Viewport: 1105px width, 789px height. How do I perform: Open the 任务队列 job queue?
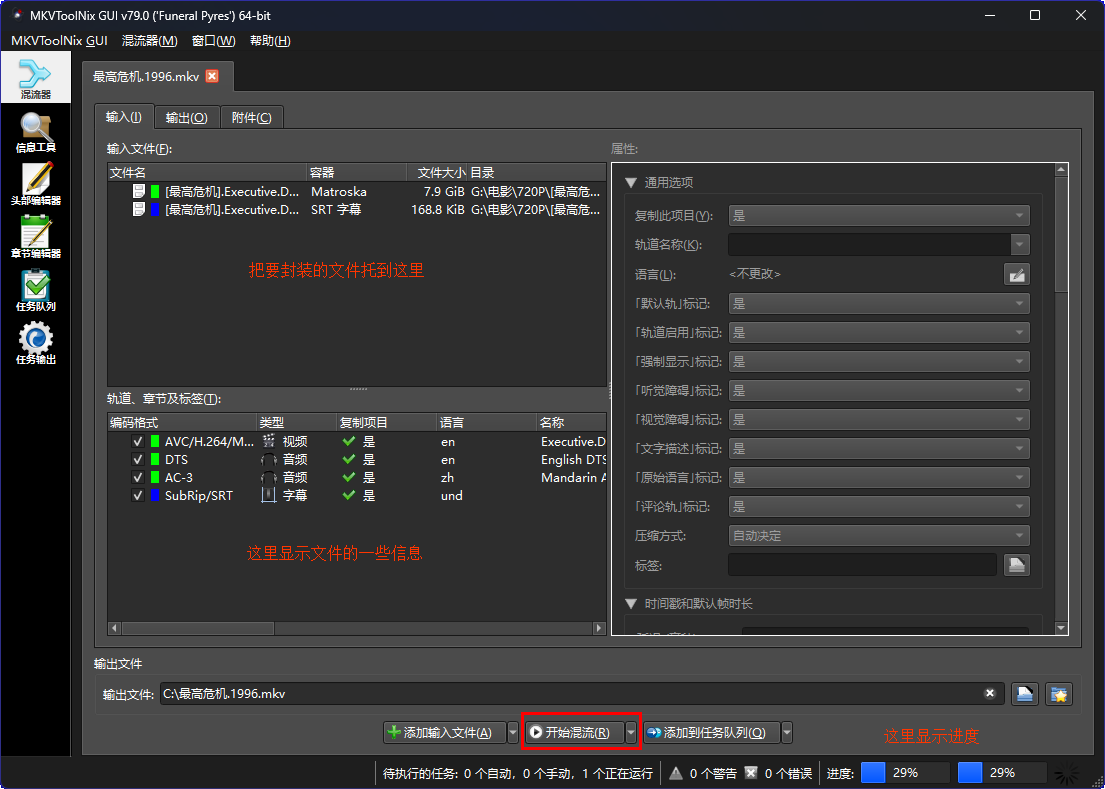tap(35, 290)
